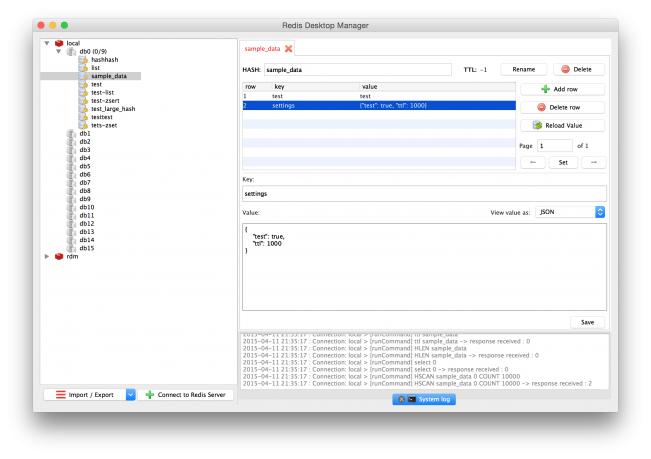Click the Reload Value refresh icon
The image size is (651, 459).
coord(538,125)
